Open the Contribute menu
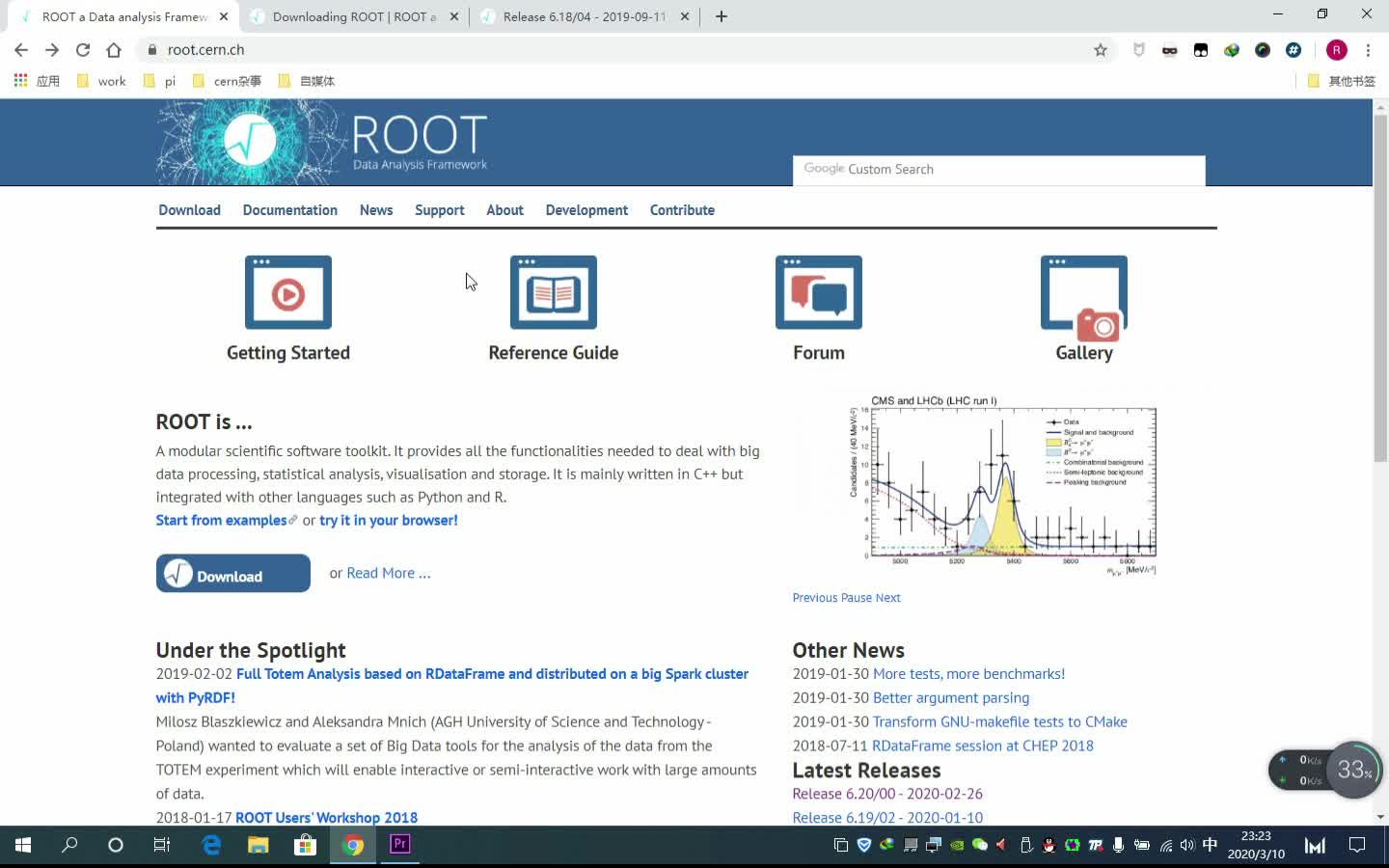Viewport: 1389px width, 868px height. coord(682,210)
